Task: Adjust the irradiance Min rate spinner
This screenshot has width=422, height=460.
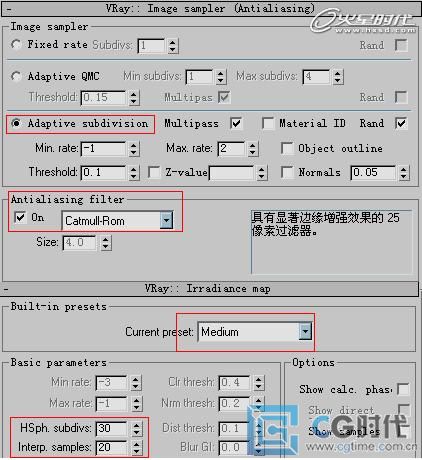Action: [136, 383]
